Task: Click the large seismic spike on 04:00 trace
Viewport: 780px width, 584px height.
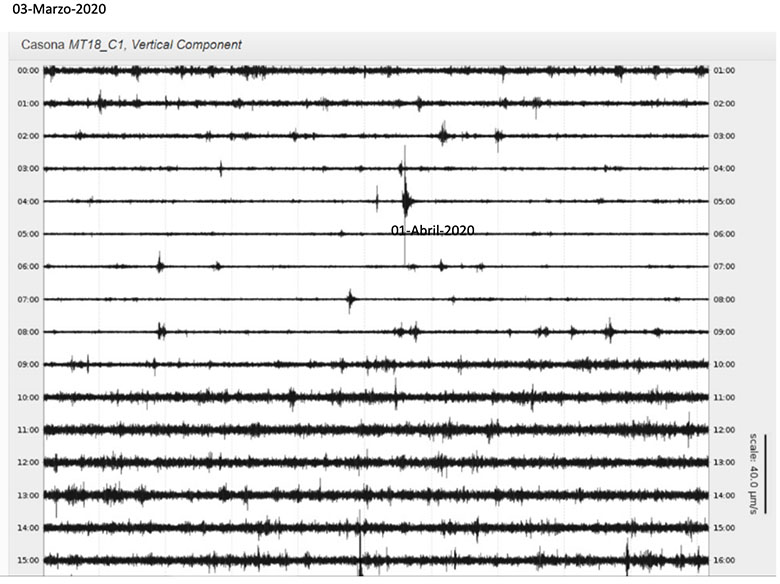Action: 405,201
